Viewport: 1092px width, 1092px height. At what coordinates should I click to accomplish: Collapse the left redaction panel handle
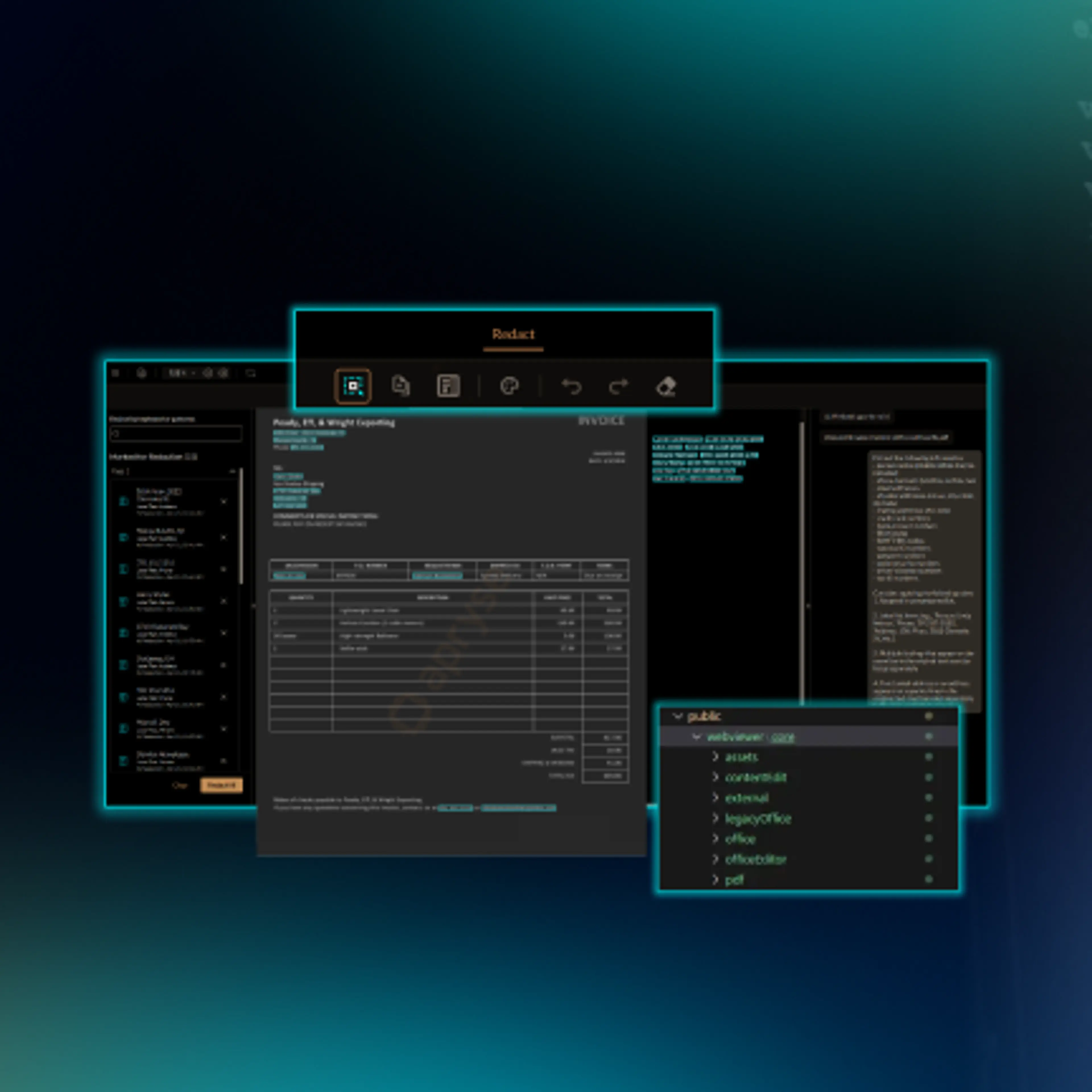(x=253, y=606)
